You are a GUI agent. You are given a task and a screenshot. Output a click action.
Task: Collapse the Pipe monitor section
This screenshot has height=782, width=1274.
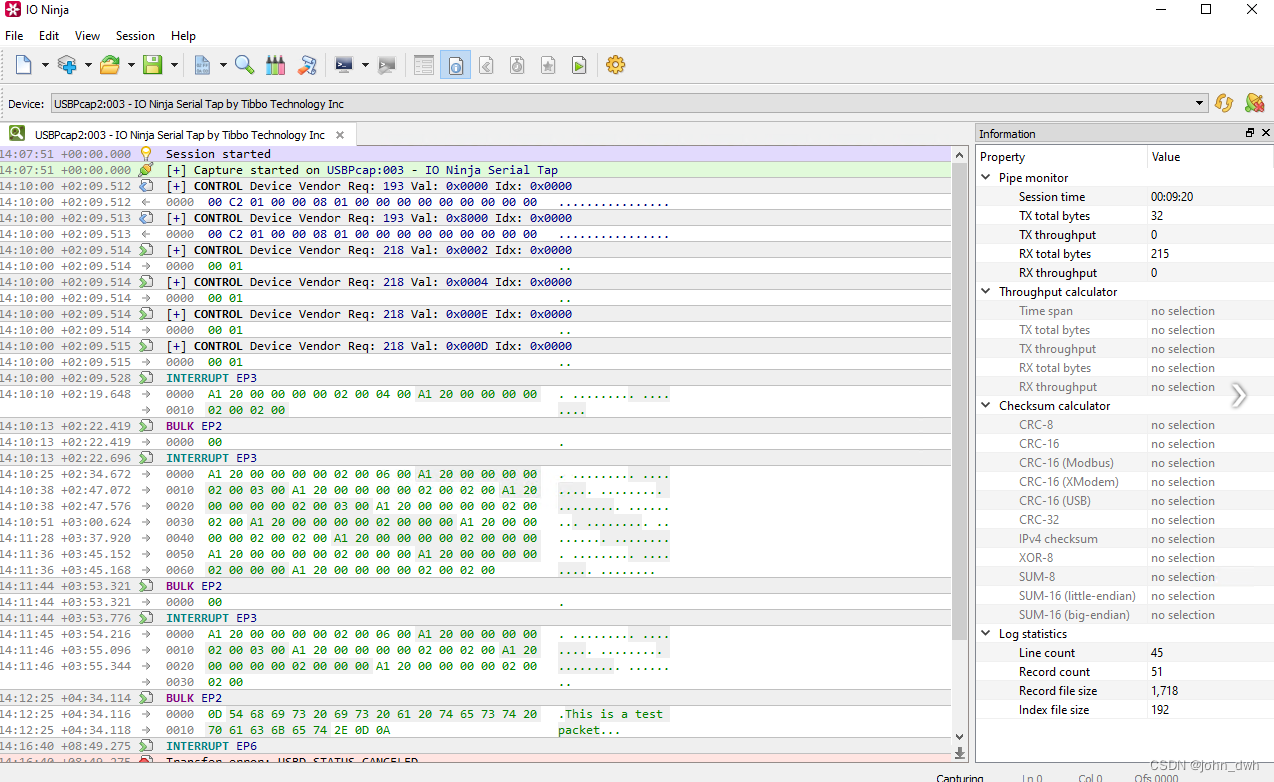pyautogui.click(x=985, y=176)
